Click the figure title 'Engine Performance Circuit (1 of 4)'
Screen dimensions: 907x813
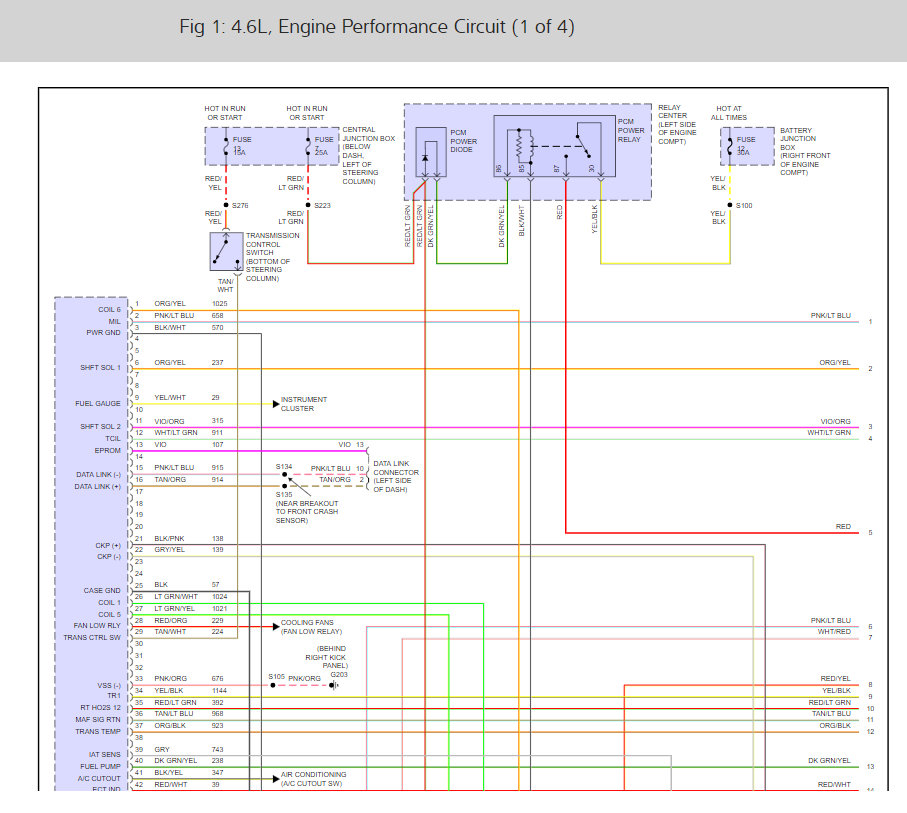pos(426,27)
